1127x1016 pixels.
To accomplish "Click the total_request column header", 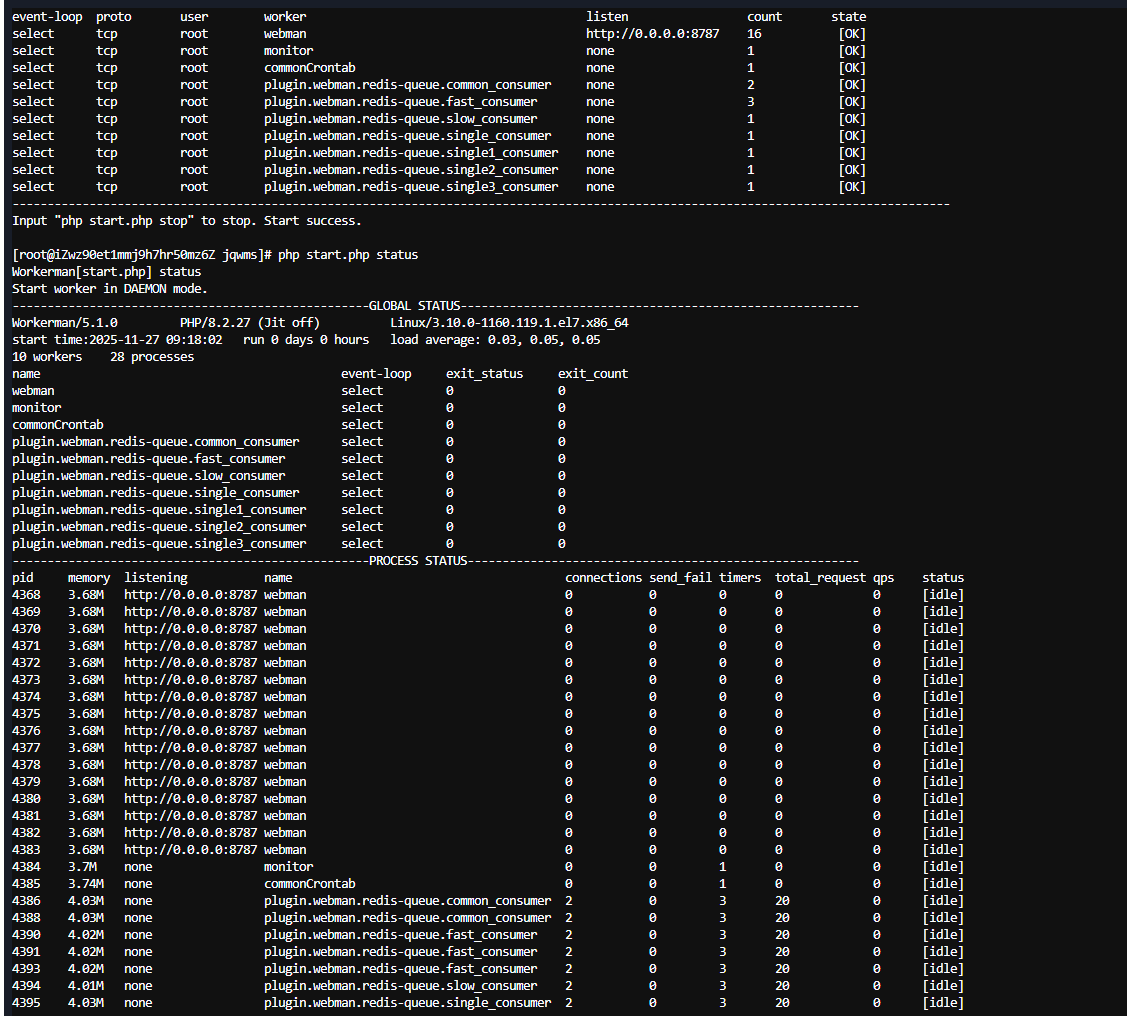I will (x=820, y=578).
